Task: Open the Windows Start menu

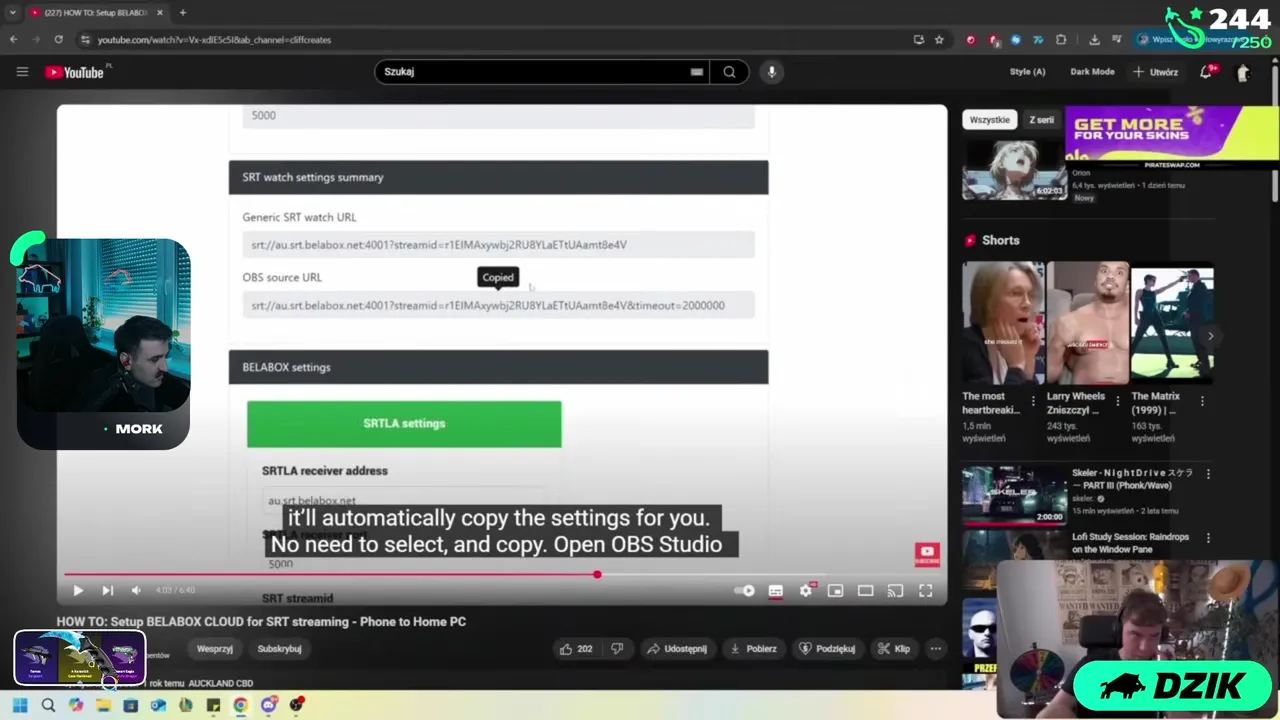Action: click(19, 705)
